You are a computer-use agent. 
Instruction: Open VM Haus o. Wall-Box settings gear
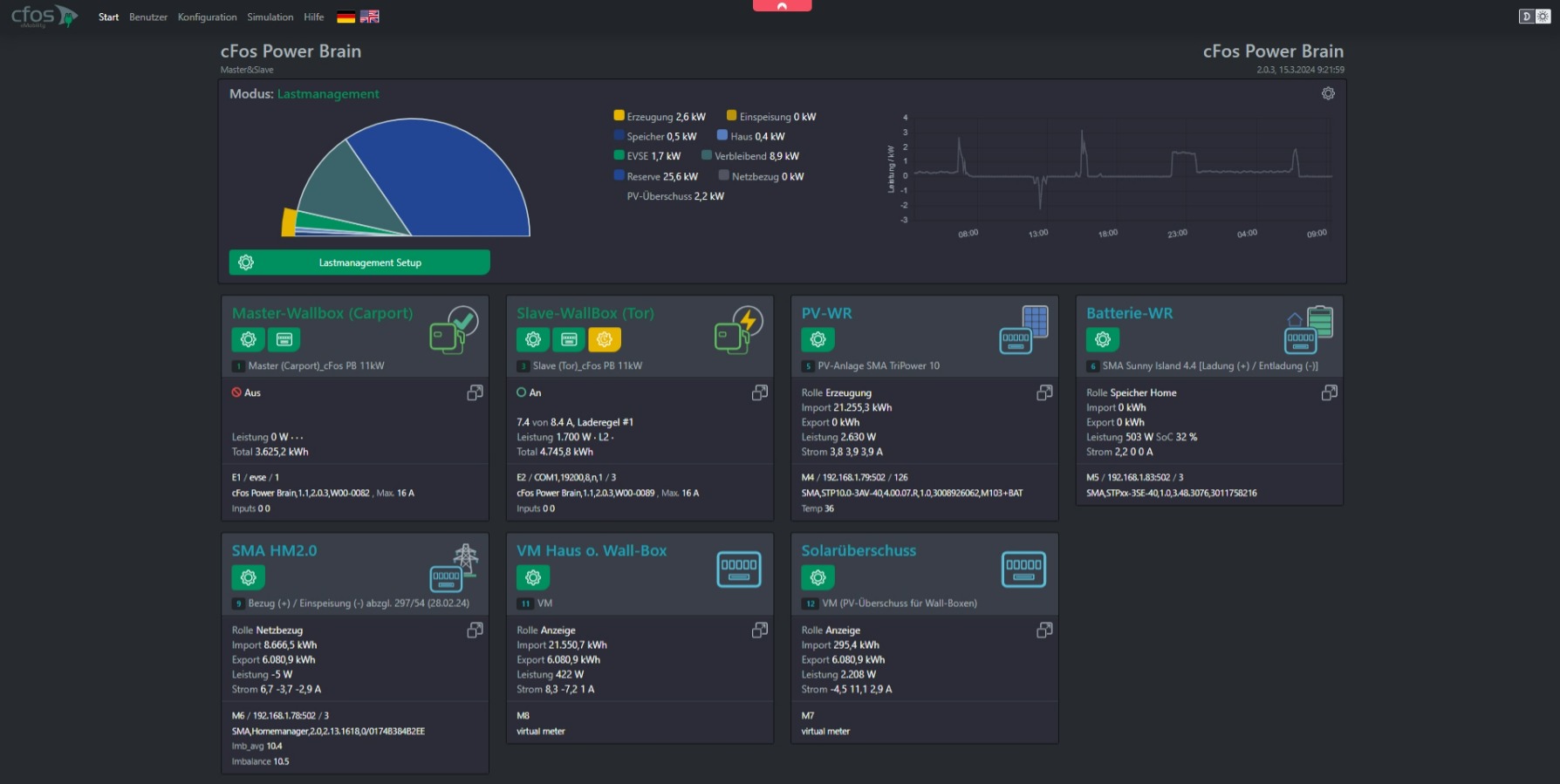(x=533, y=577)
